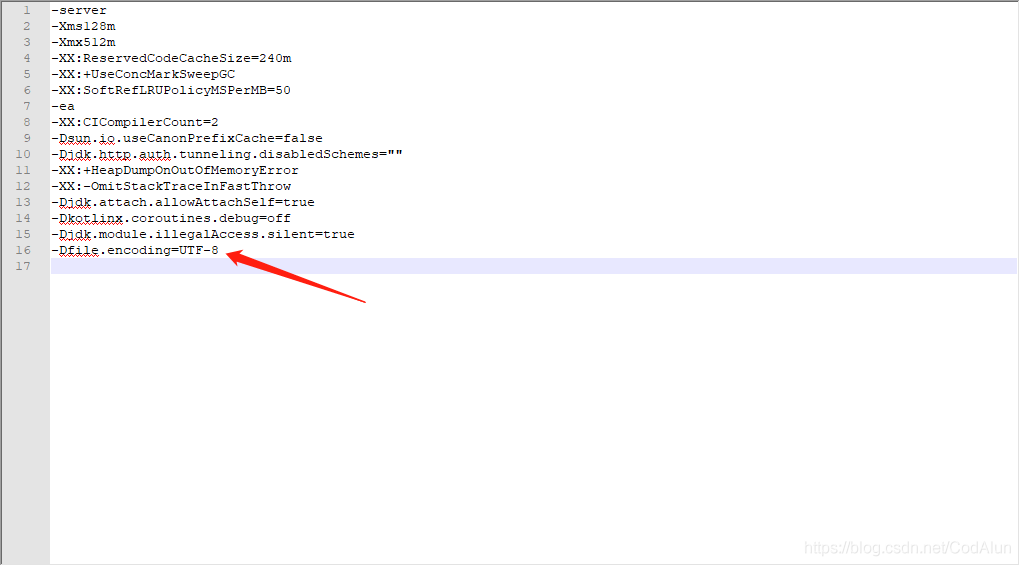The width and height of the screenshot is (1020, 566).
Task: Click line number 4 in gutter
Action: pyautogui.click(x=27, y=59)
